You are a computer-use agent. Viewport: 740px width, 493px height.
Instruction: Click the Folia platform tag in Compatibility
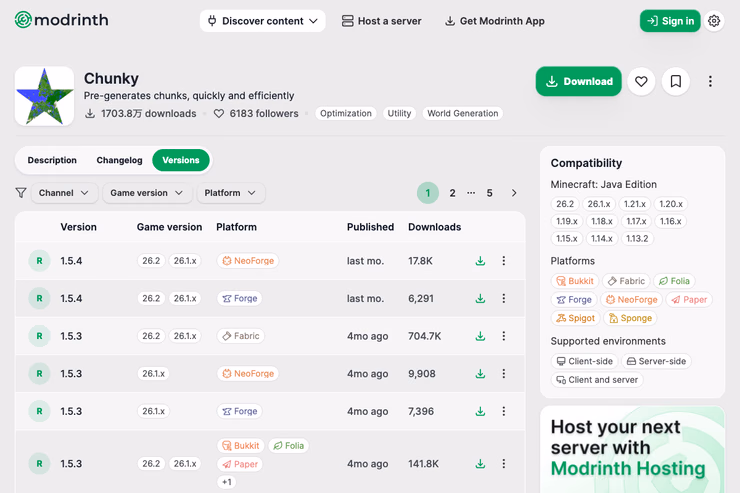pos(674,281)
